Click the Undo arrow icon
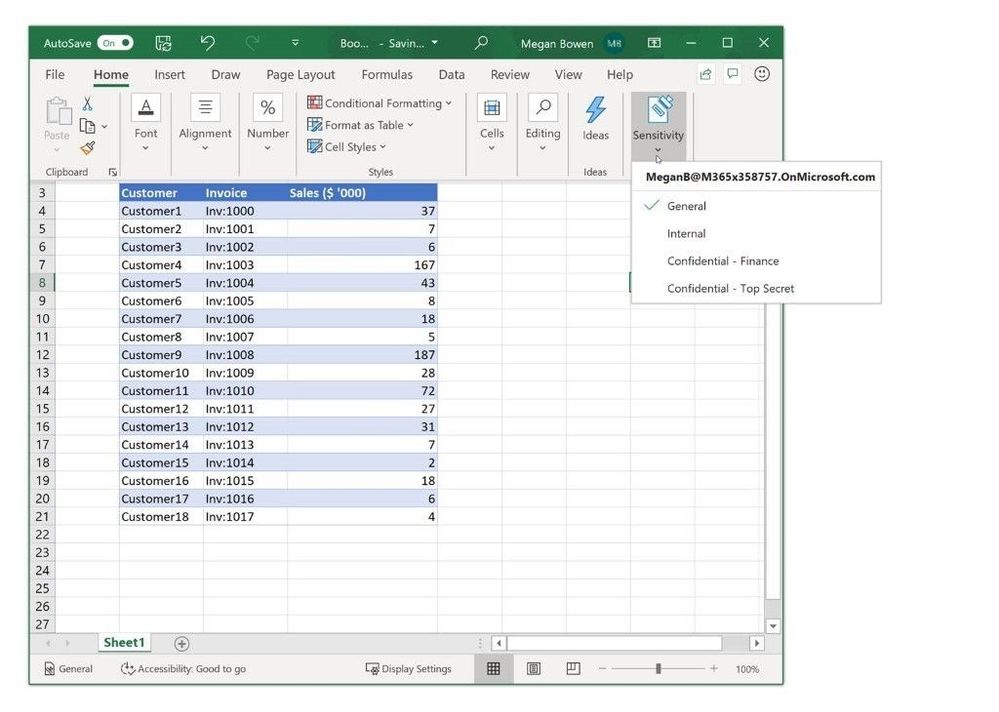The width and height of the screenshot is (999, 712). tap(208, 43)
